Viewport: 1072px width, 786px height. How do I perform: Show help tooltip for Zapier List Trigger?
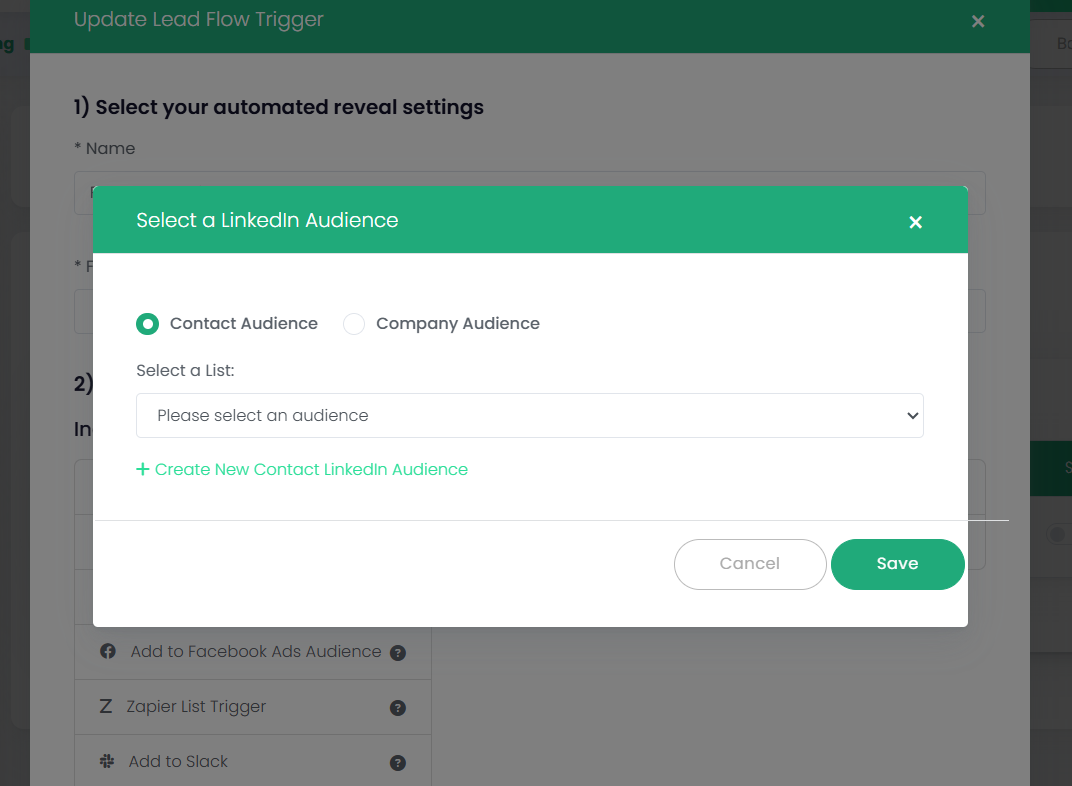click(398, 708)
